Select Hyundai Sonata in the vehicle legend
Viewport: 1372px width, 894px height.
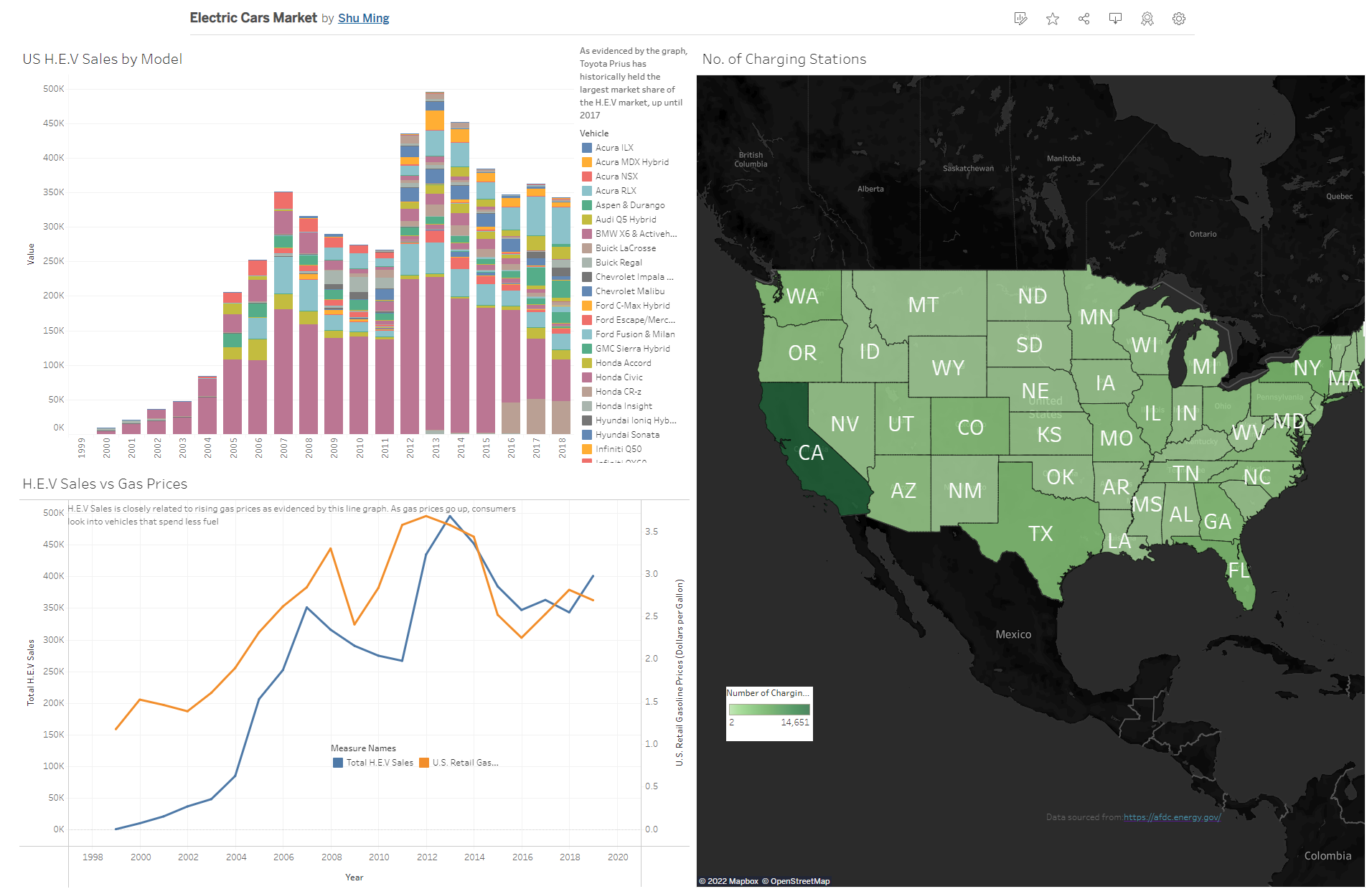(626, 435)
